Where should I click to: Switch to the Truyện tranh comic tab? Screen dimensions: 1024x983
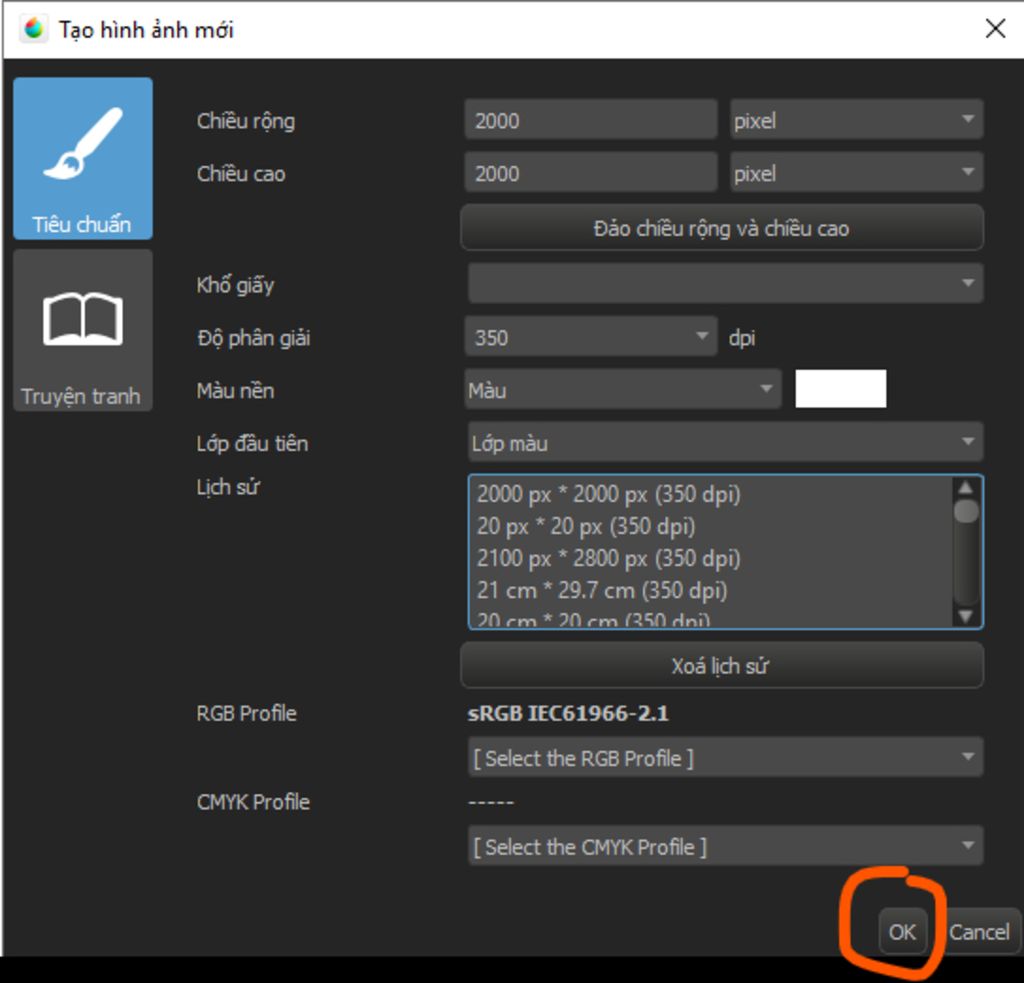[x=83, y=330]
